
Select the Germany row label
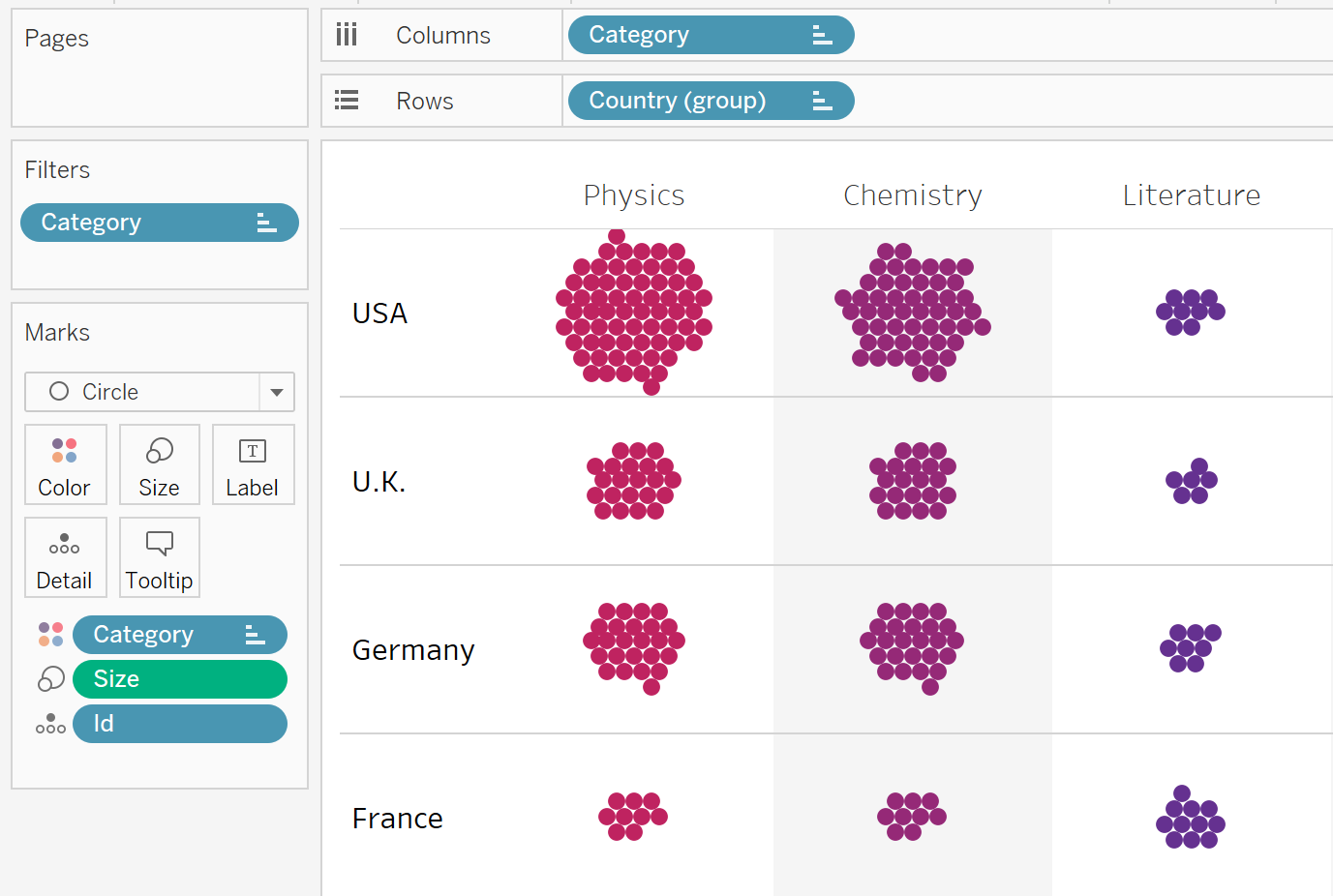[x=413, y=650]
